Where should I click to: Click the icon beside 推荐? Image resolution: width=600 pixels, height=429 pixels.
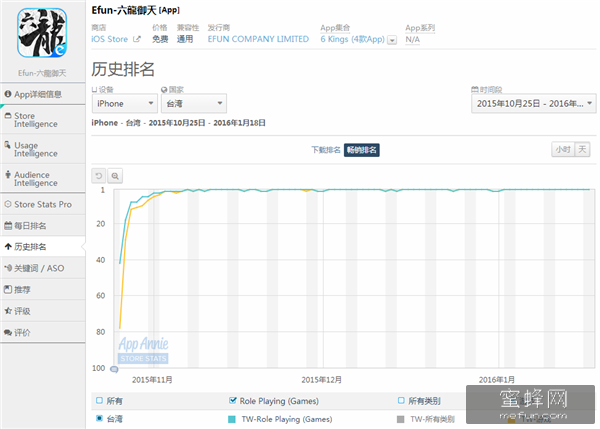tap(8, 289)
